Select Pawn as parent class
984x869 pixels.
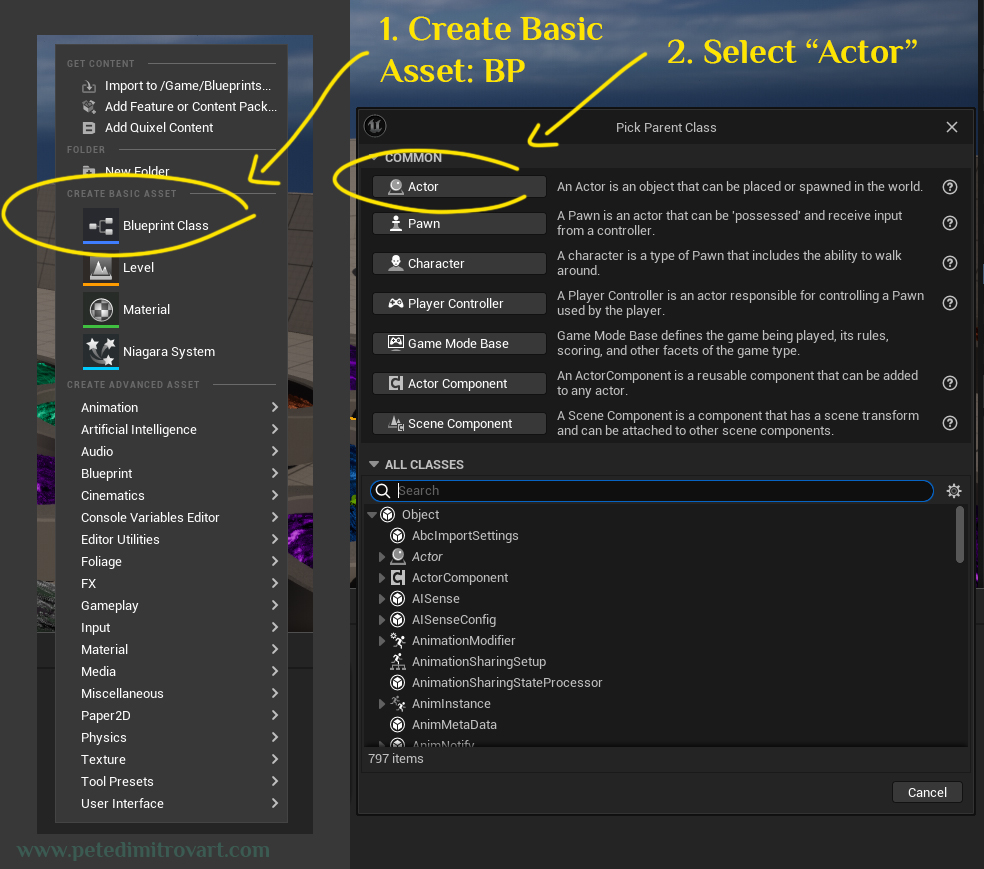tap(459, 223)
